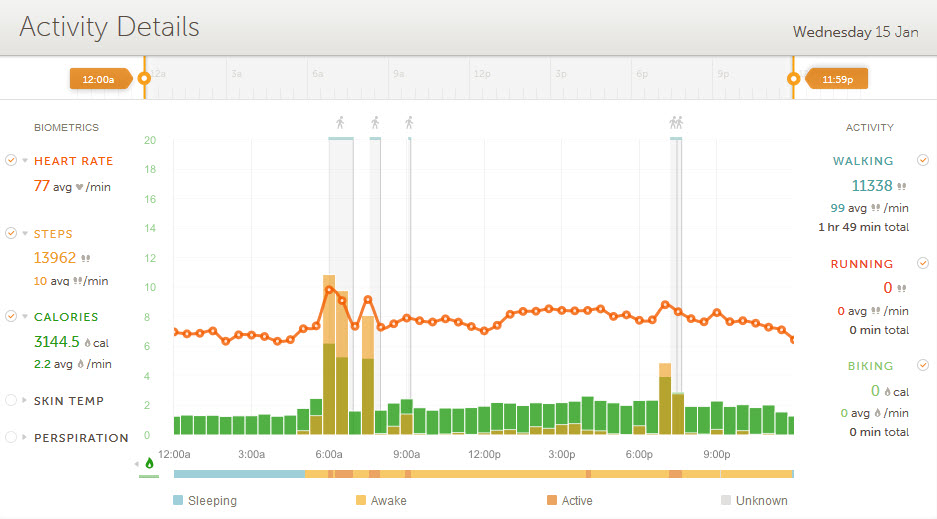The width and height of the screenshot is (937, 519).
Task: Click the third walking figure icon above chart
Action: click(409, 123)
